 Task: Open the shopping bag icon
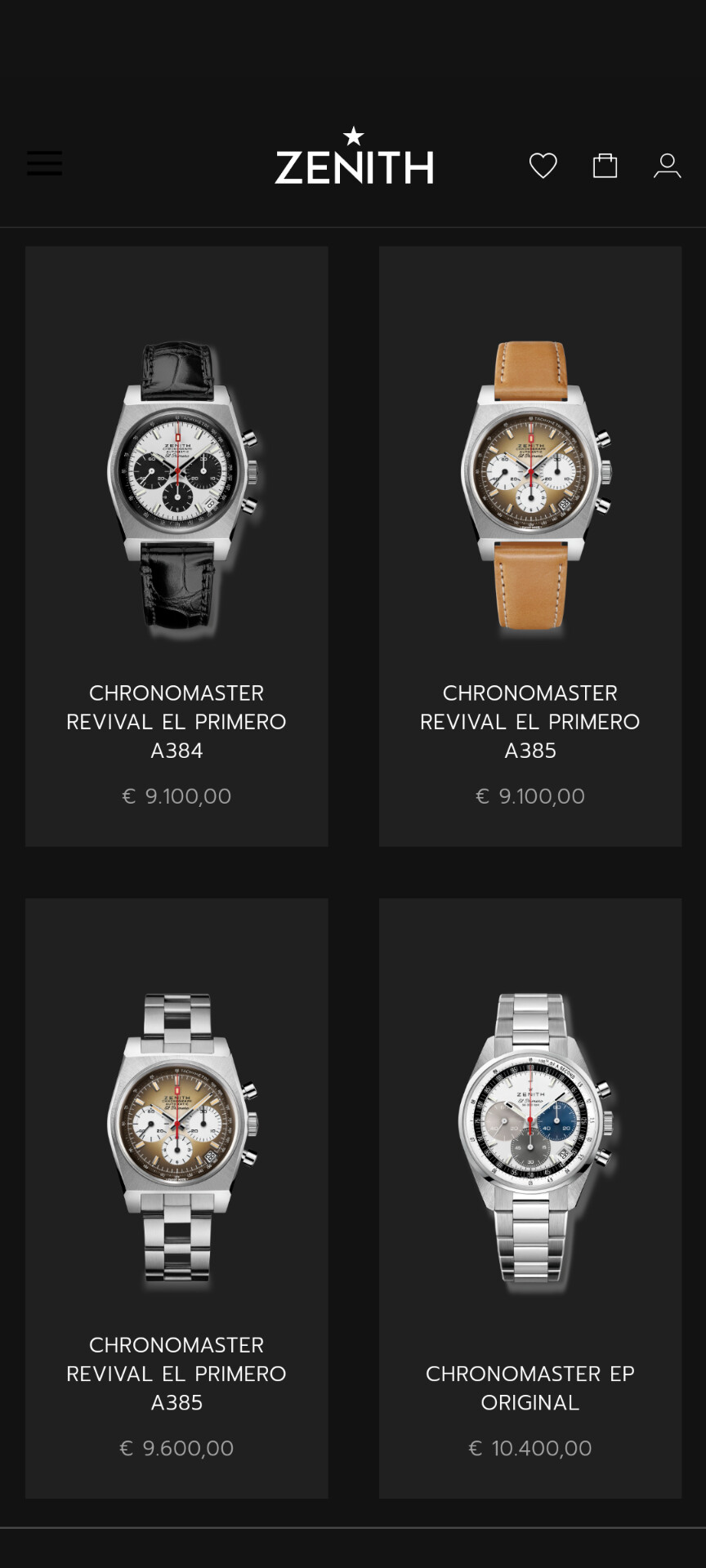point(605,165)
